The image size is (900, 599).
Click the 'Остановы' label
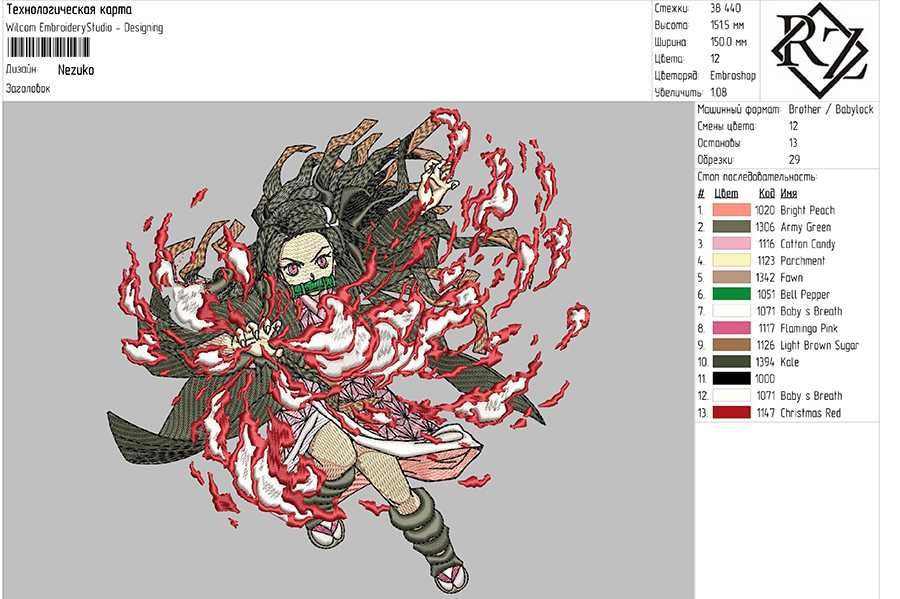tap(719, 143)
